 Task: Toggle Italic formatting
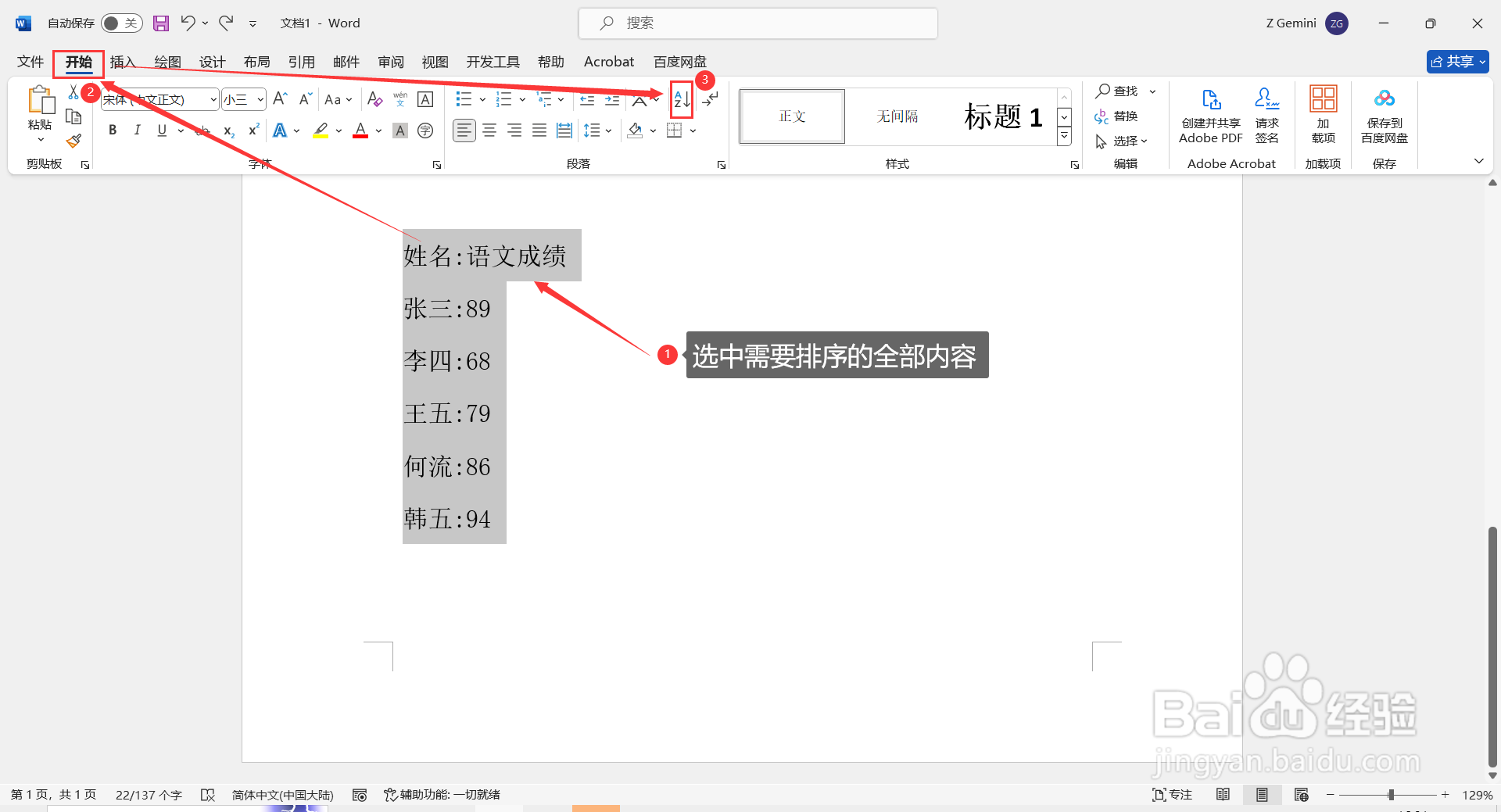(x=137, y=130)
